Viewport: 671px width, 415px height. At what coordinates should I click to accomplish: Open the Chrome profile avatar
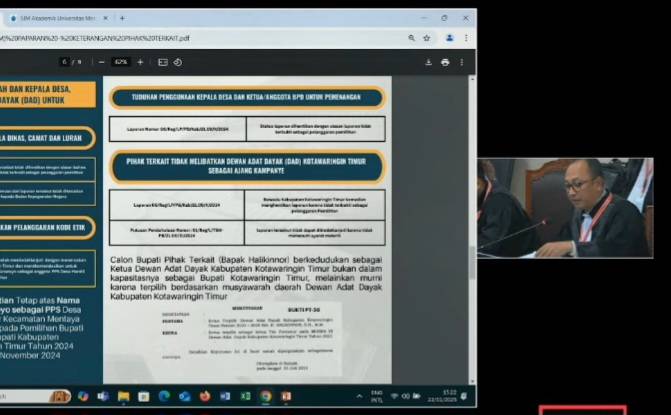tap(449, 38)
